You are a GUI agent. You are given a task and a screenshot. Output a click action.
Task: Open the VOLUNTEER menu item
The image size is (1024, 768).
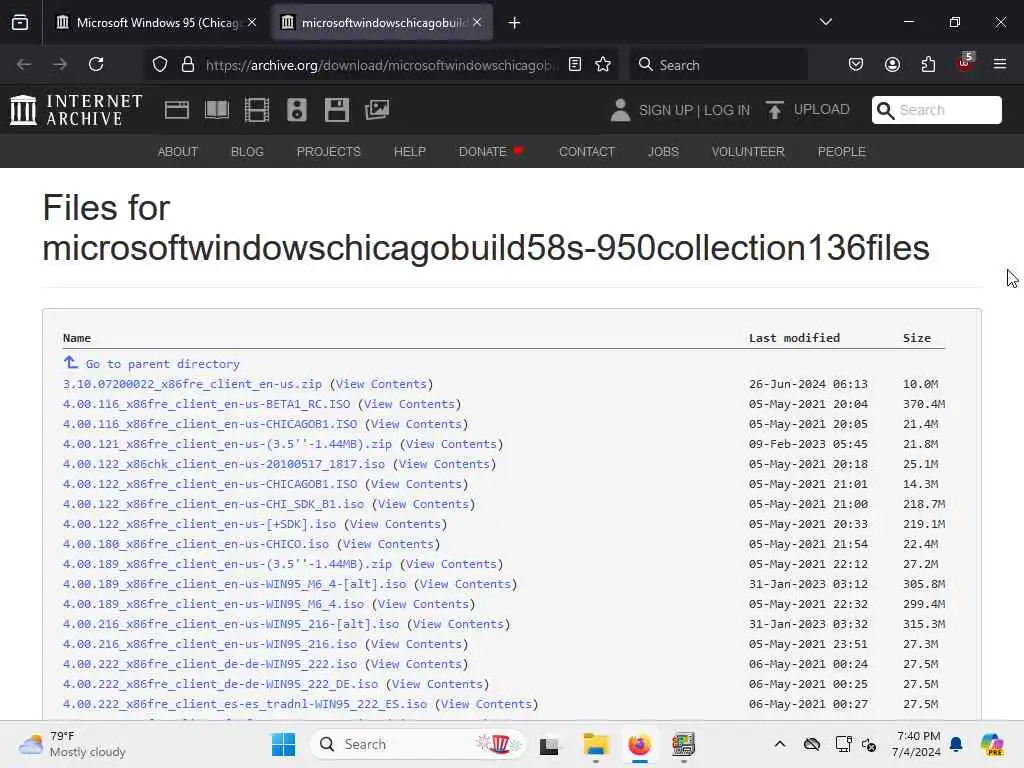coord(748,152)
